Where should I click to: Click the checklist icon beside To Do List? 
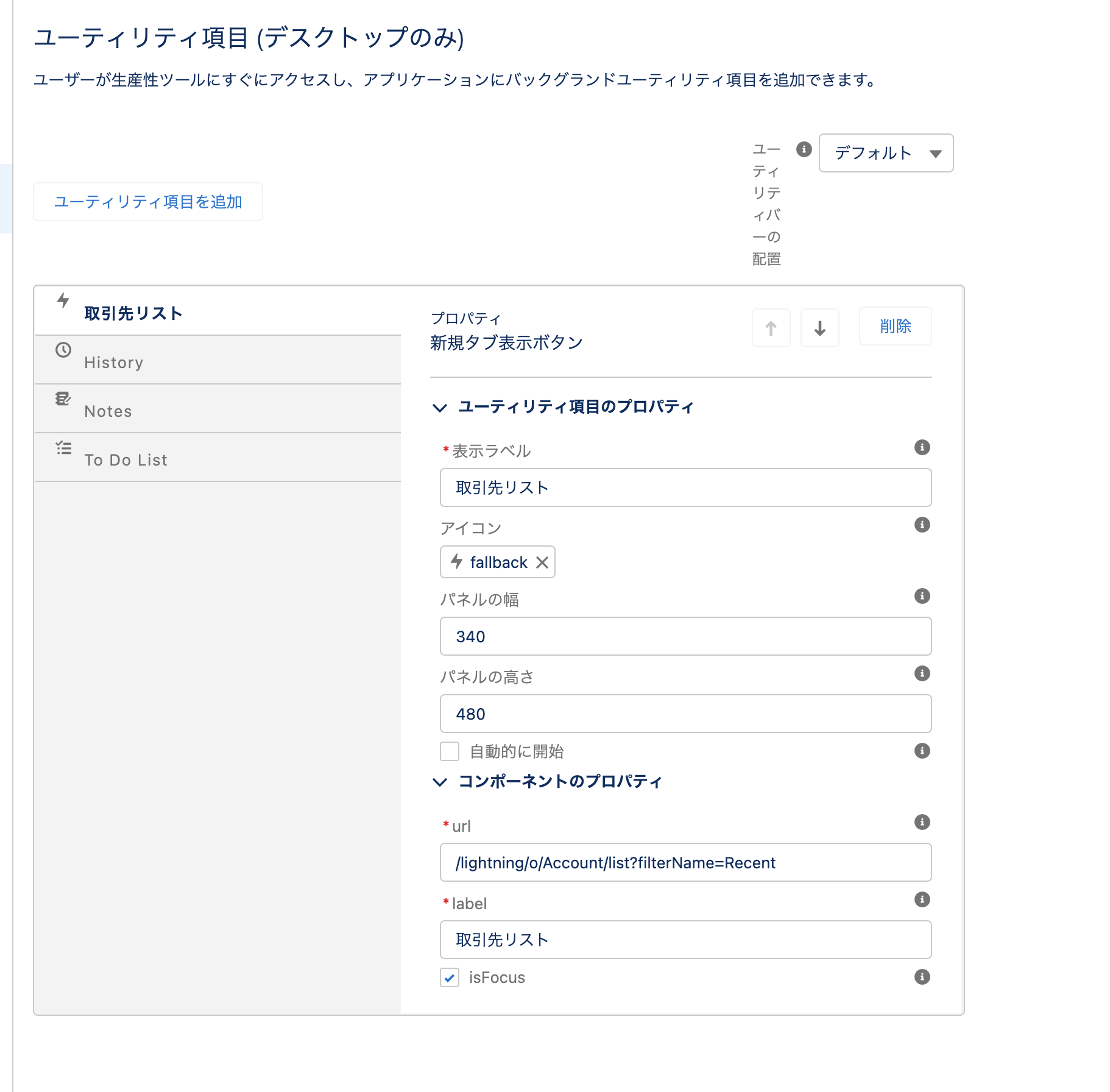pyautogui.click(x=63, y=448)
